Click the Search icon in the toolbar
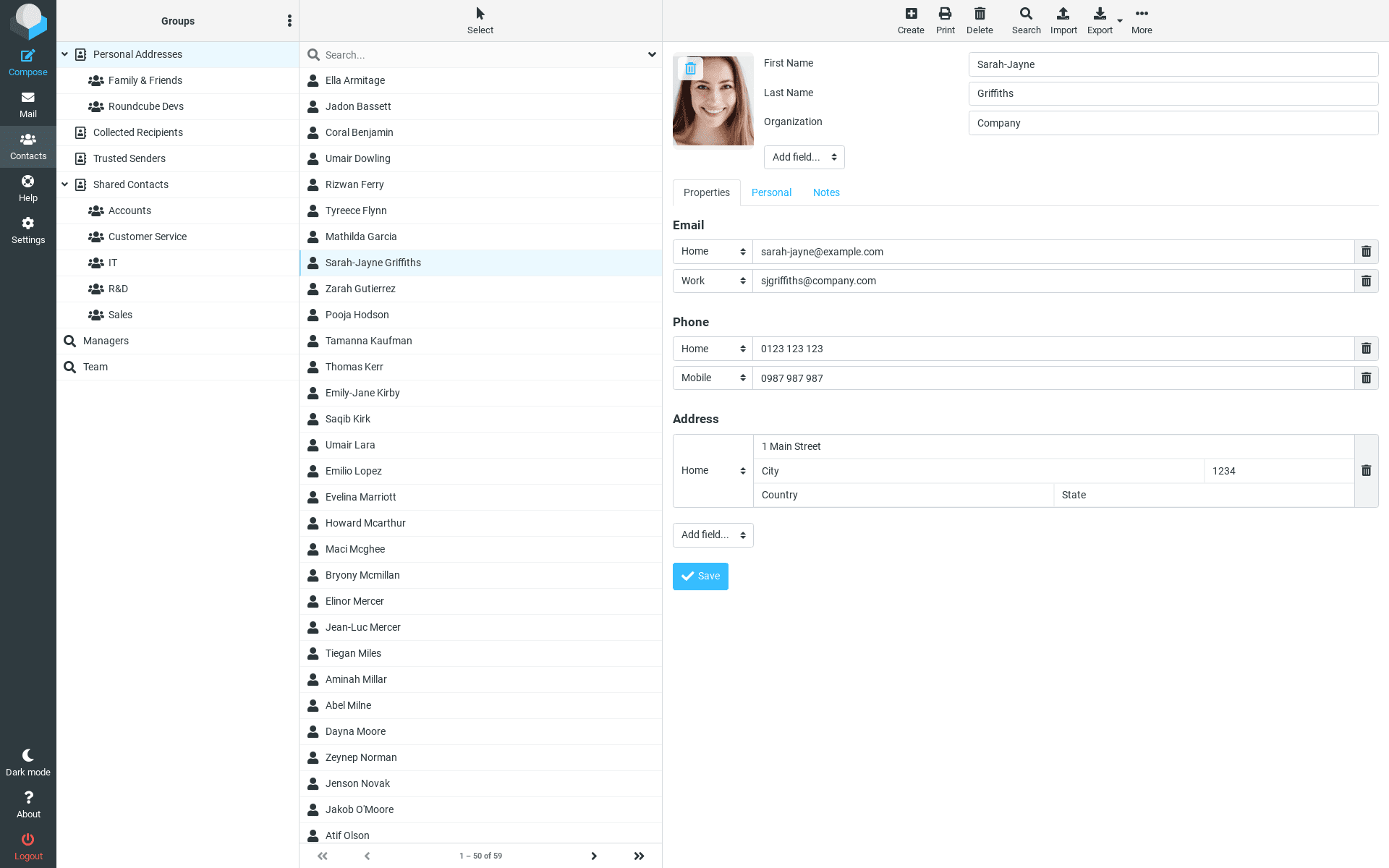 click(x=1025, y=20)
